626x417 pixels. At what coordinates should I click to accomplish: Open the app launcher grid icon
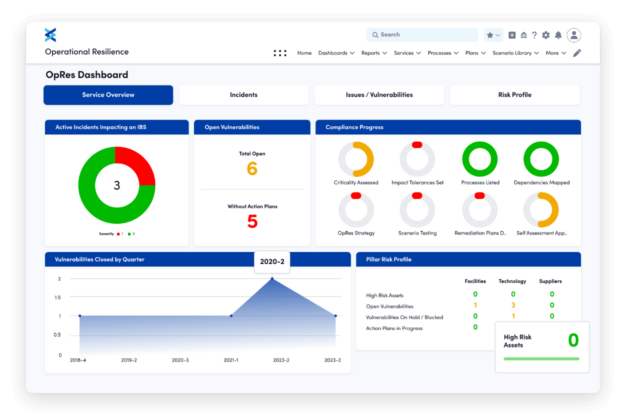280,53
